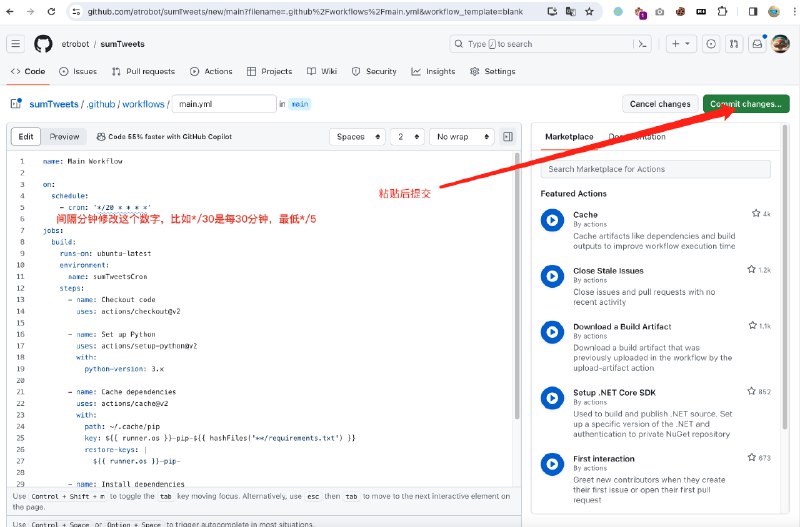The image size is (800, 527).
Task: Open .github breadcrumb folder link
Action: [101, 104]
